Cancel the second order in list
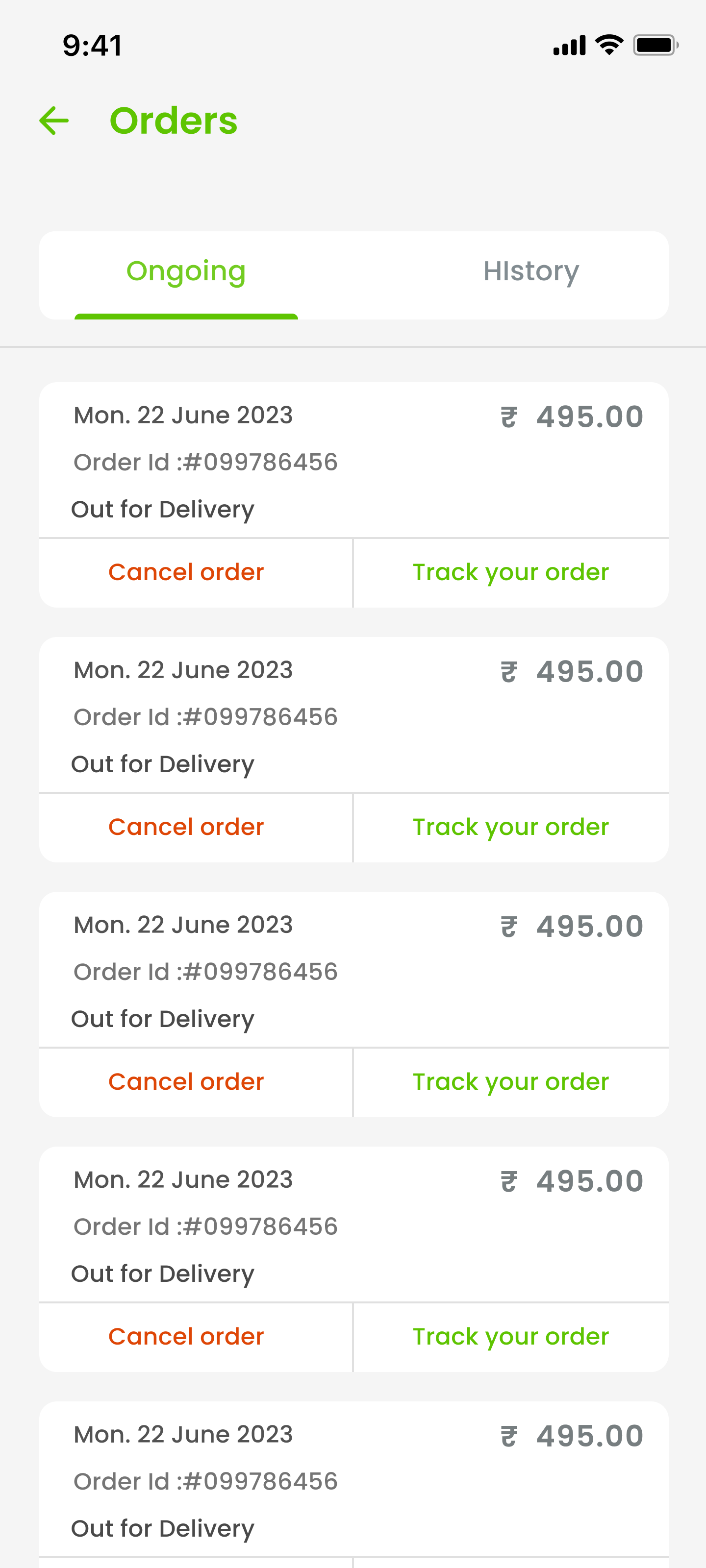 pos(186,827)
